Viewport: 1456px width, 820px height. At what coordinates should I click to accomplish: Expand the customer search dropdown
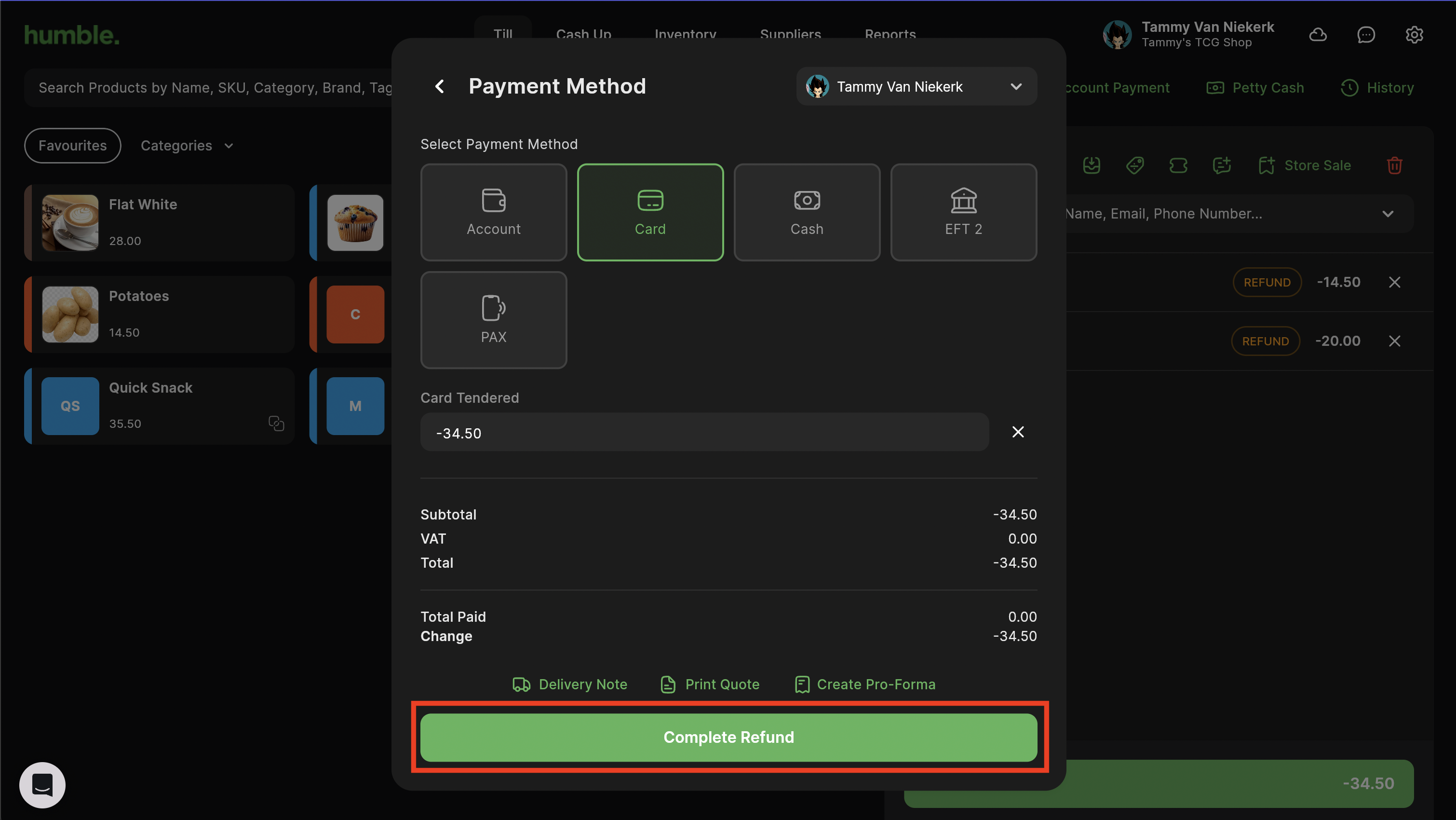tap(1388, 214)
